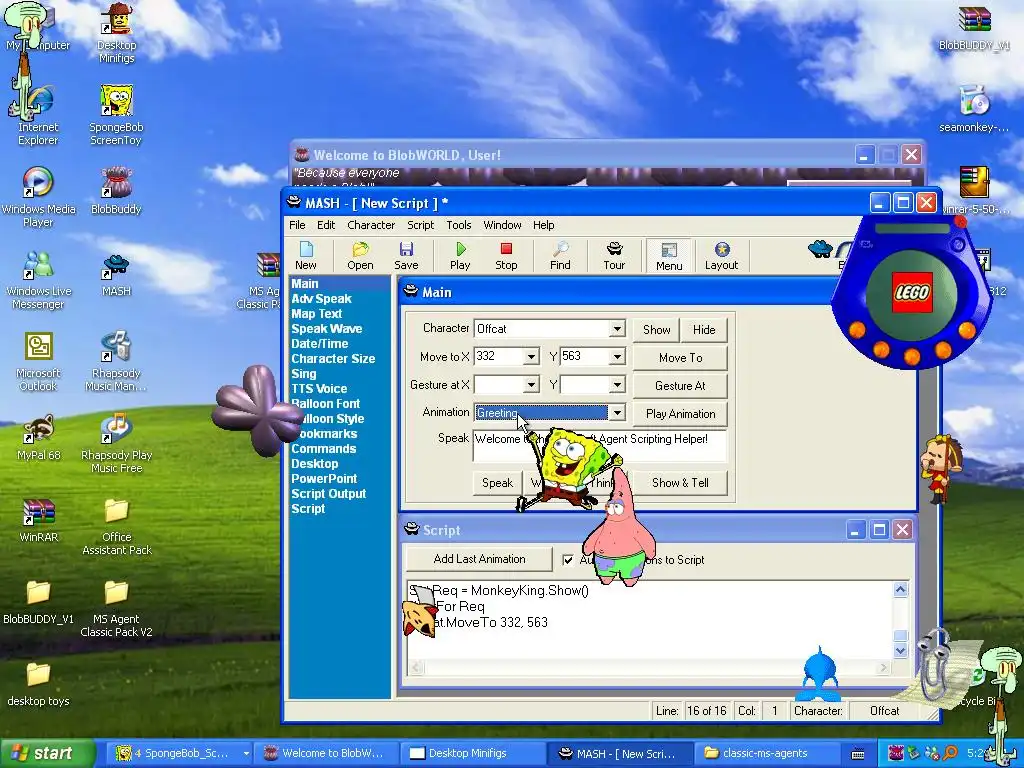1024x768 pixels.
Task: Click the script editor vertical scrollbar up arrow
Action: [x=901, y=589]
